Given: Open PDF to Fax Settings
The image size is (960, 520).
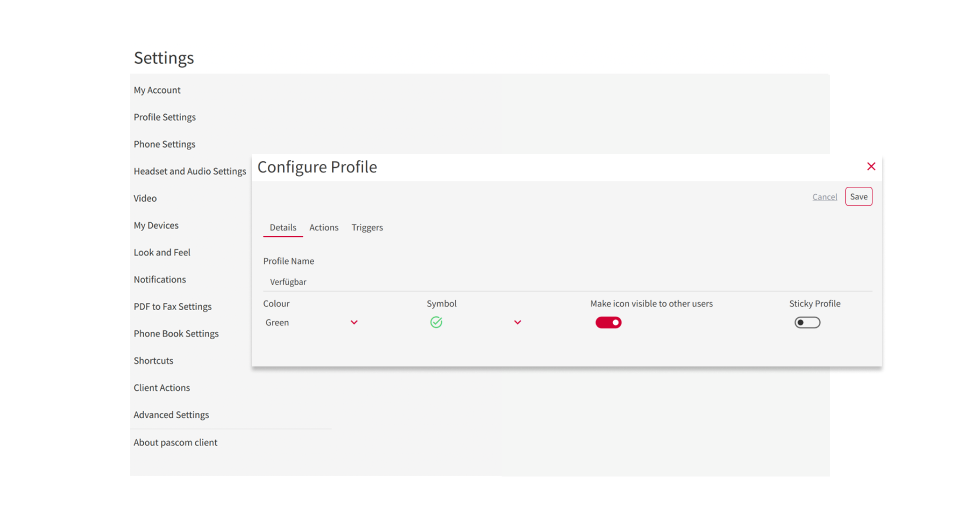Looking at the screenshot, I should [x=173, y=306].
